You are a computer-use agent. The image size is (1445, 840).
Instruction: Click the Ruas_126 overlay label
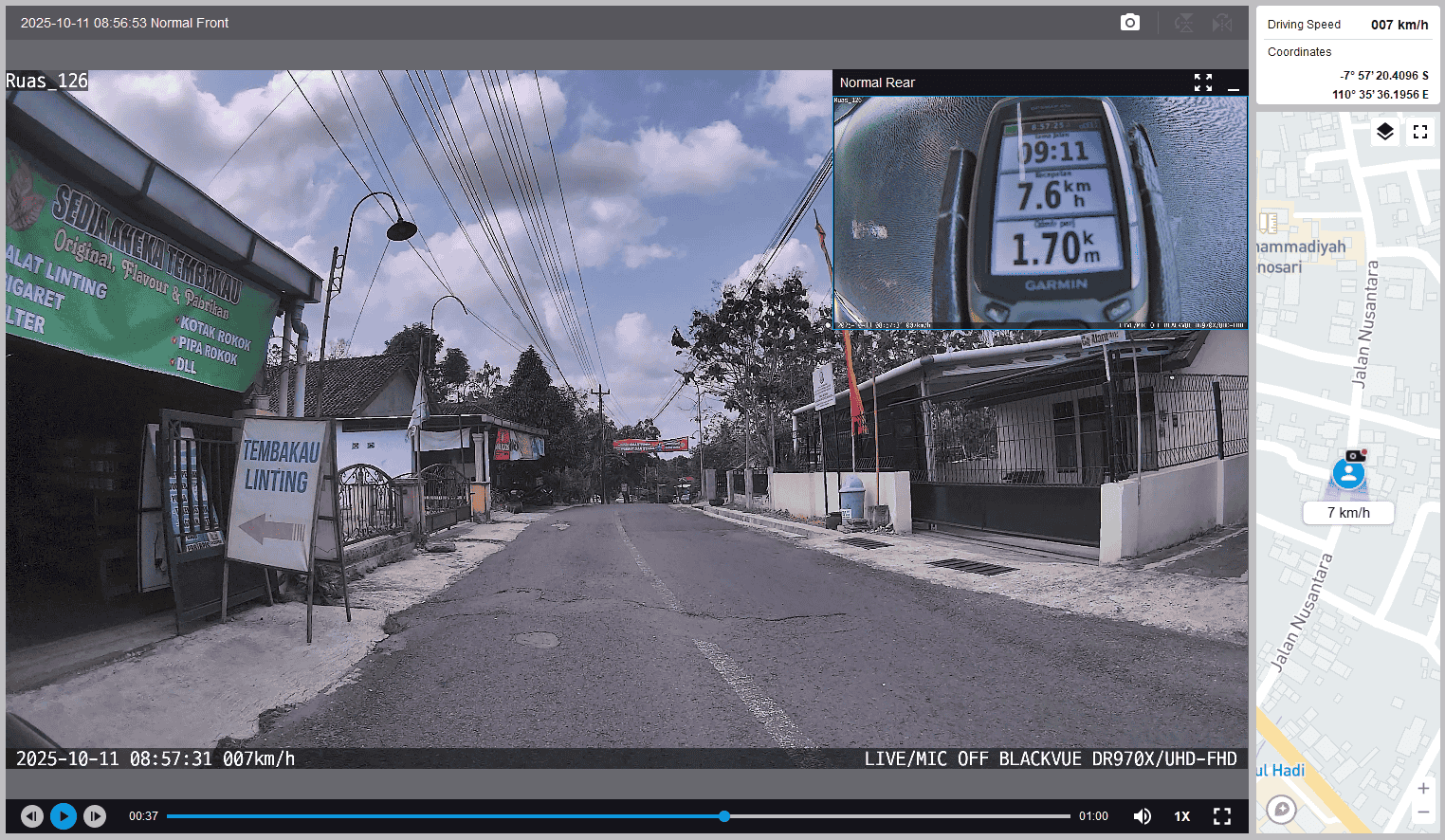pos(46,81)
